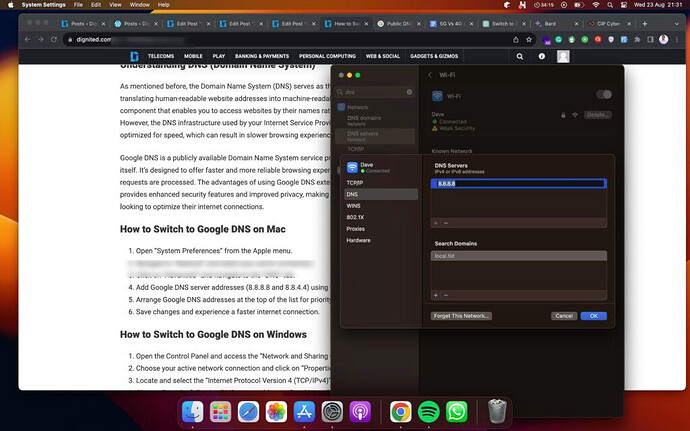
Task: Confirm DNS settings with OK
Action: 594,316
